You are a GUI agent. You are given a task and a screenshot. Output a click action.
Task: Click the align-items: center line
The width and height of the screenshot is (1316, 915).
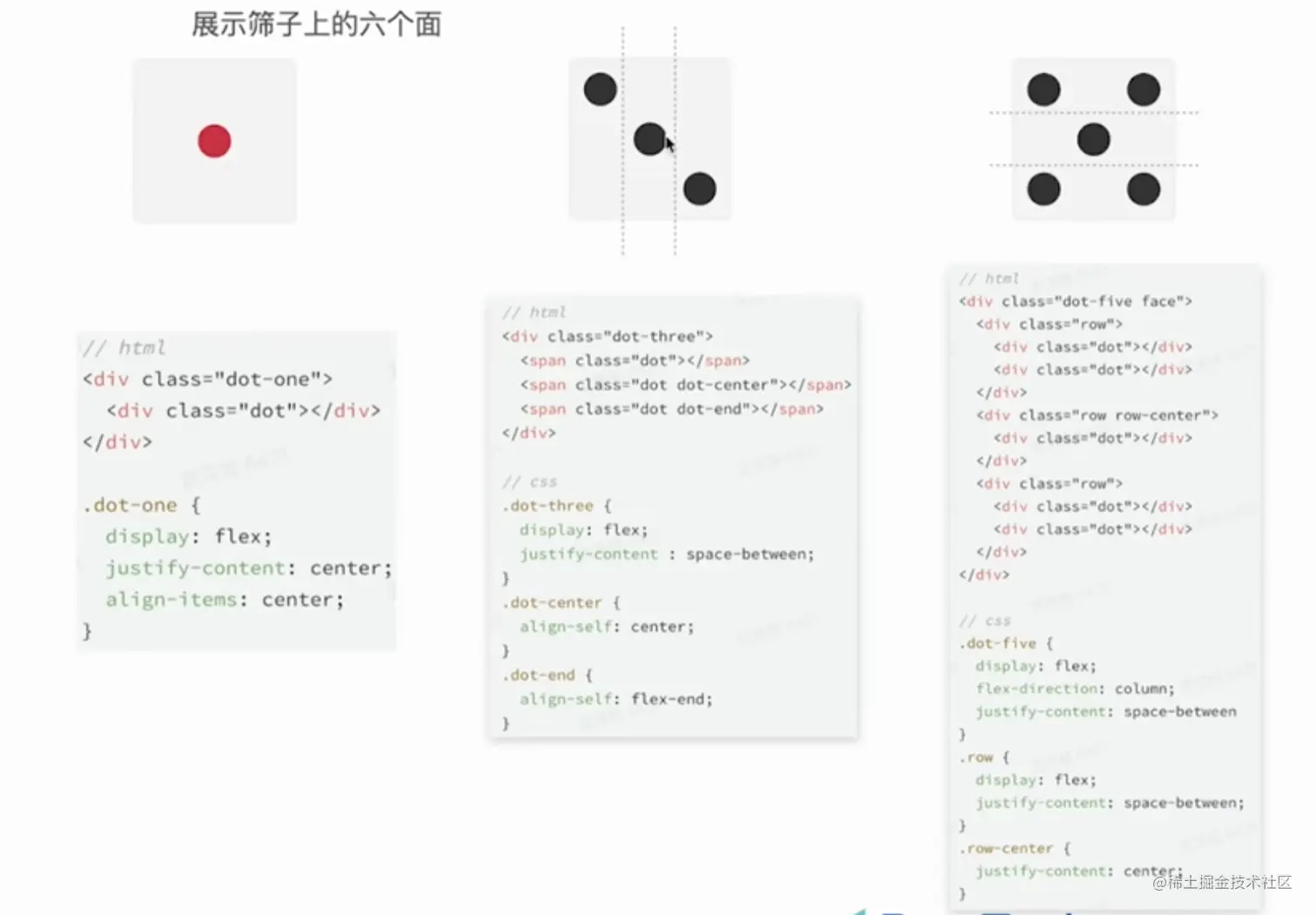click(x=225, y=600)
